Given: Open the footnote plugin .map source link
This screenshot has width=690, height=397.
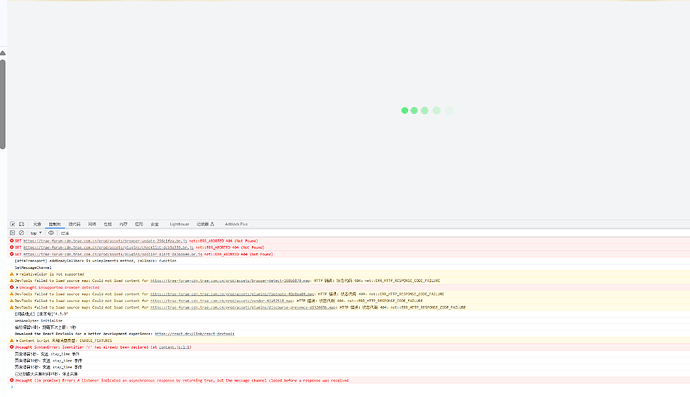Looking at the screenshot, I should 232,294.
